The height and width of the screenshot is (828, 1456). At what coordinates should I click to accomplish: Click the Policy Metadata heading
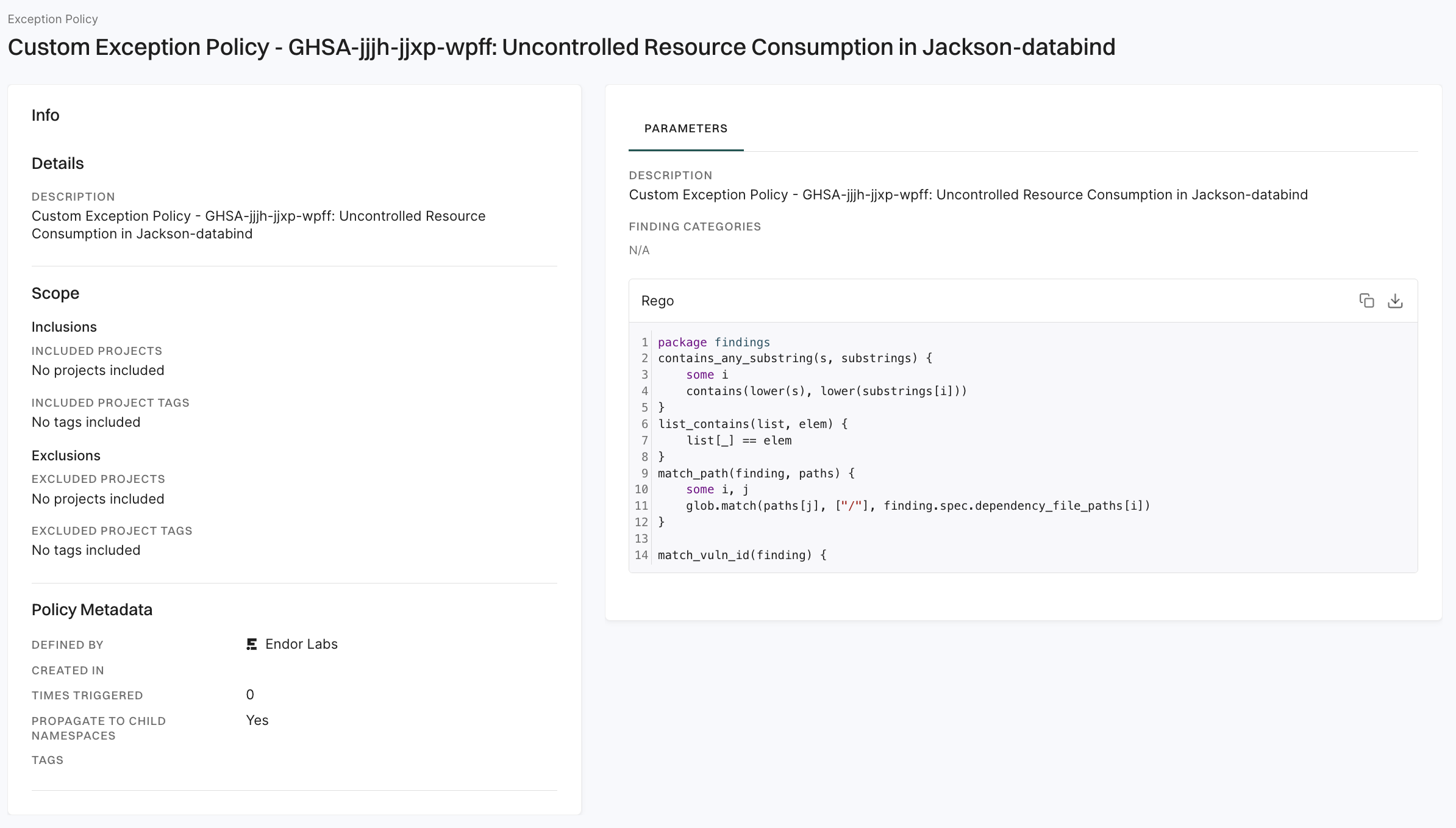pos(92,609)
